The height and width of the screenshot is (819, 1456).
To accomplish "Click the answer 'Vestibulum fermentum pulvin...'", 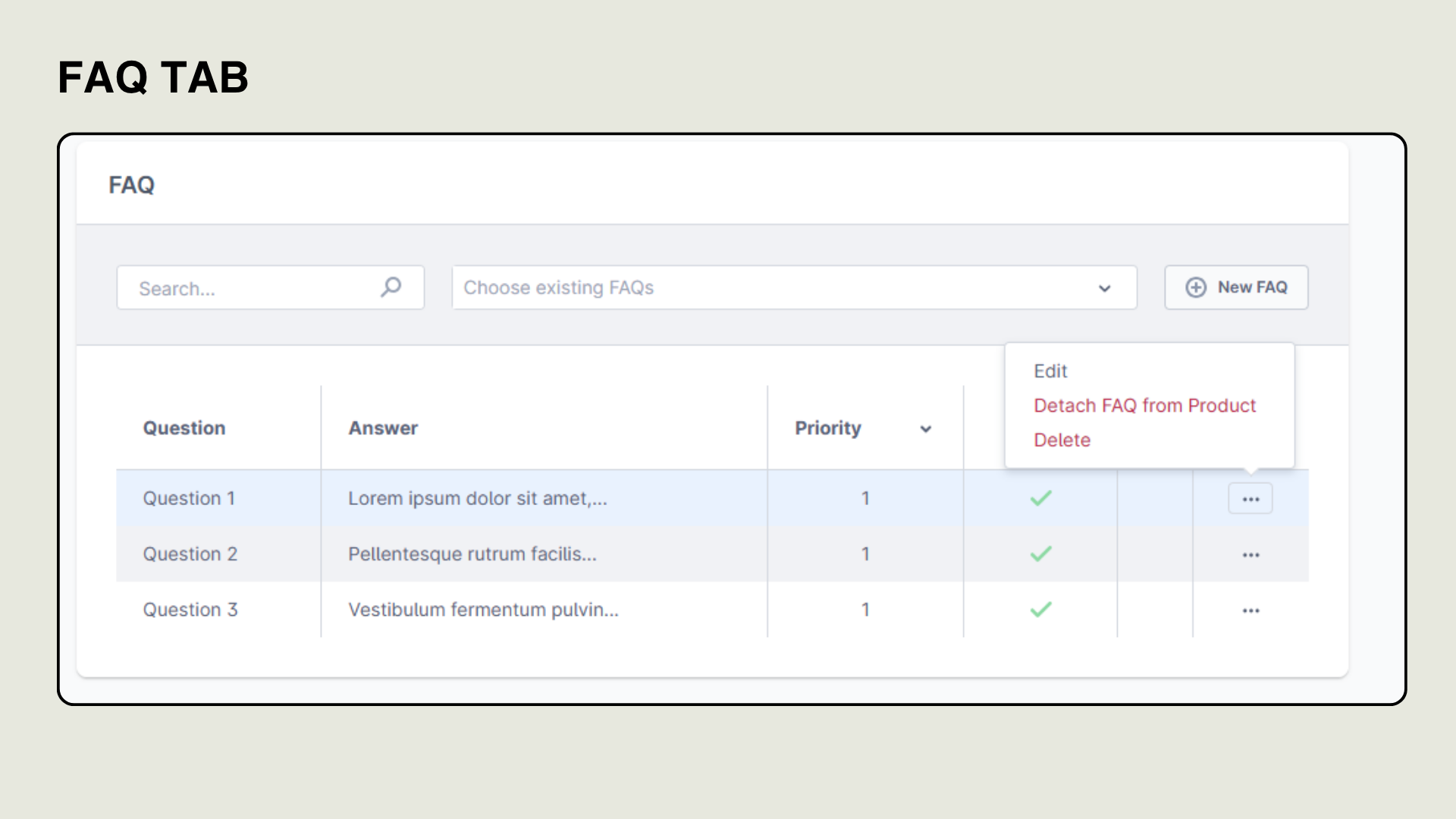I will click(483, 609).
